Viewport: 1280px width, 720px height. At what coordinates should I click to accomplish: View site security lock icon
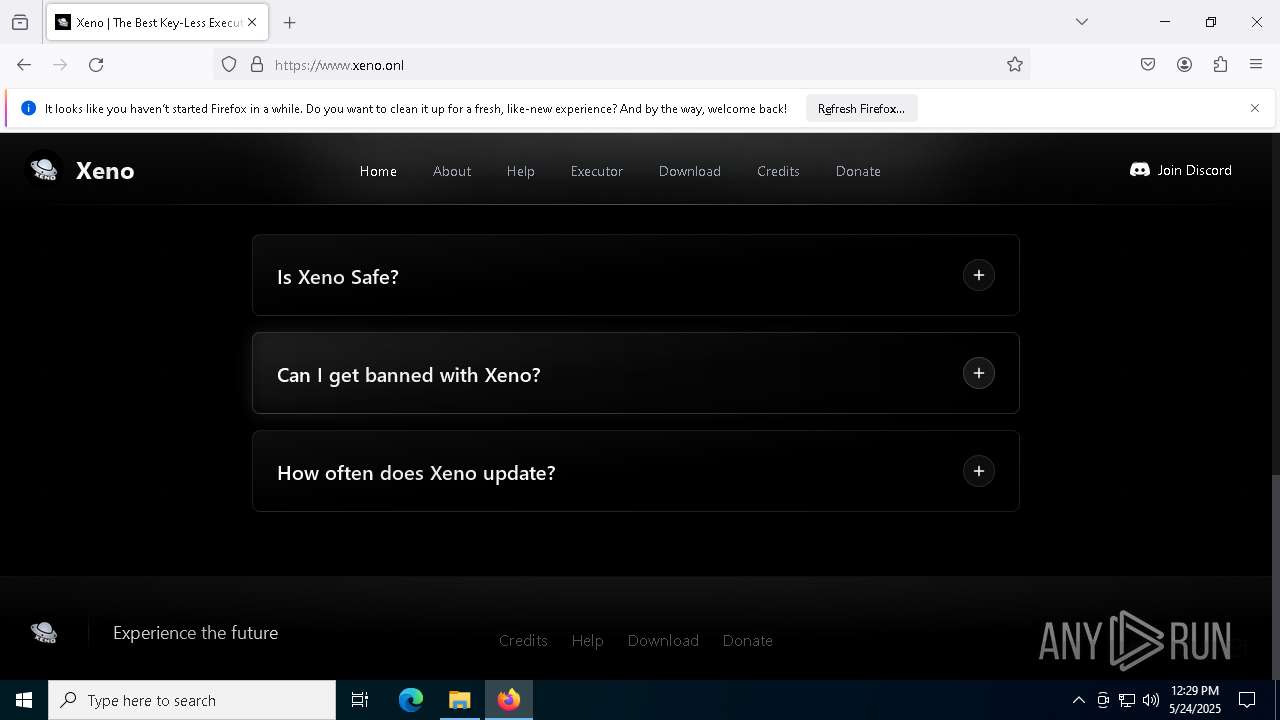pos(257,65)
